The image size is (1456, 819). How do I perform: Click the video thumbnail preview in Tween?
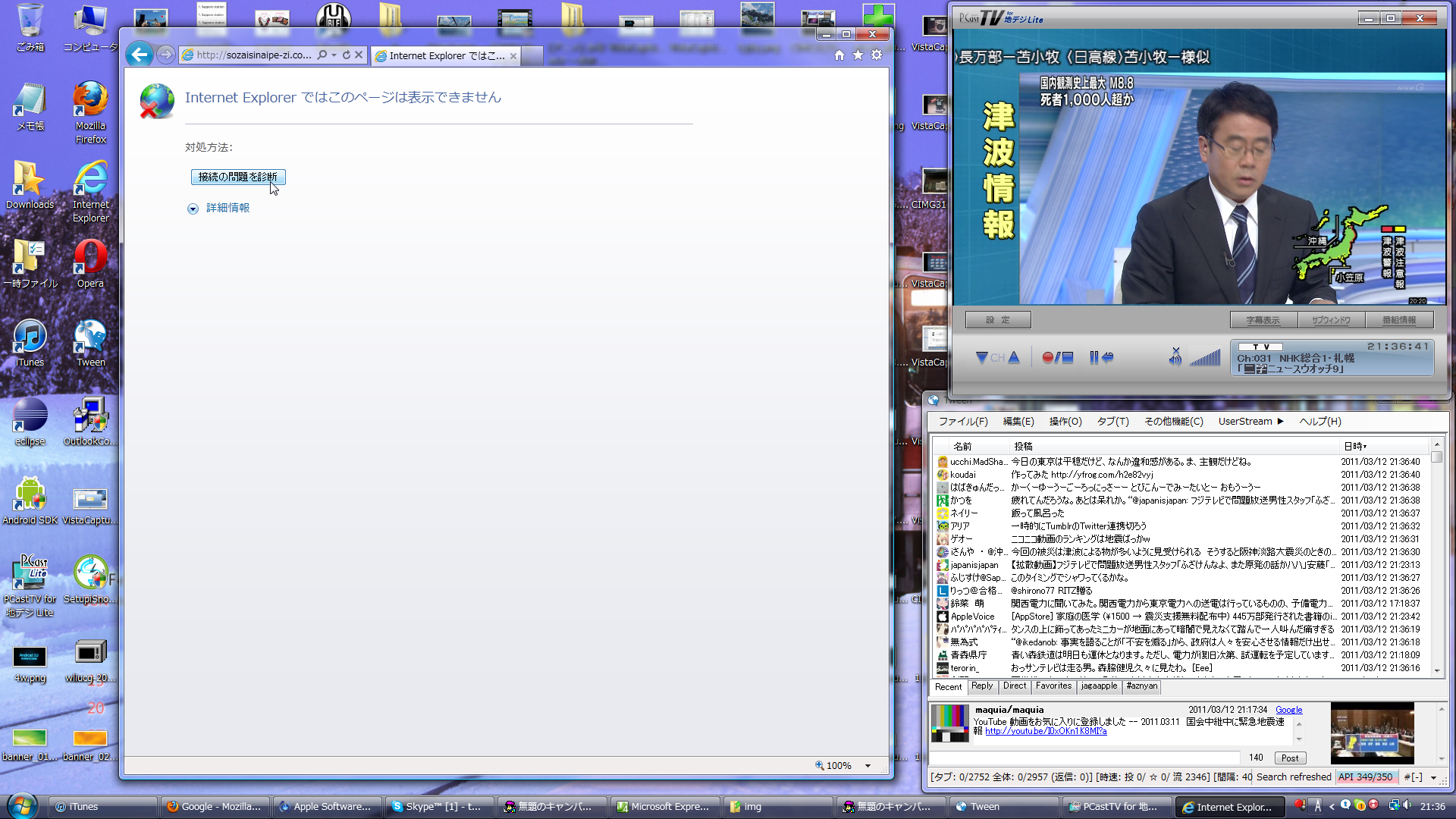1372,733
